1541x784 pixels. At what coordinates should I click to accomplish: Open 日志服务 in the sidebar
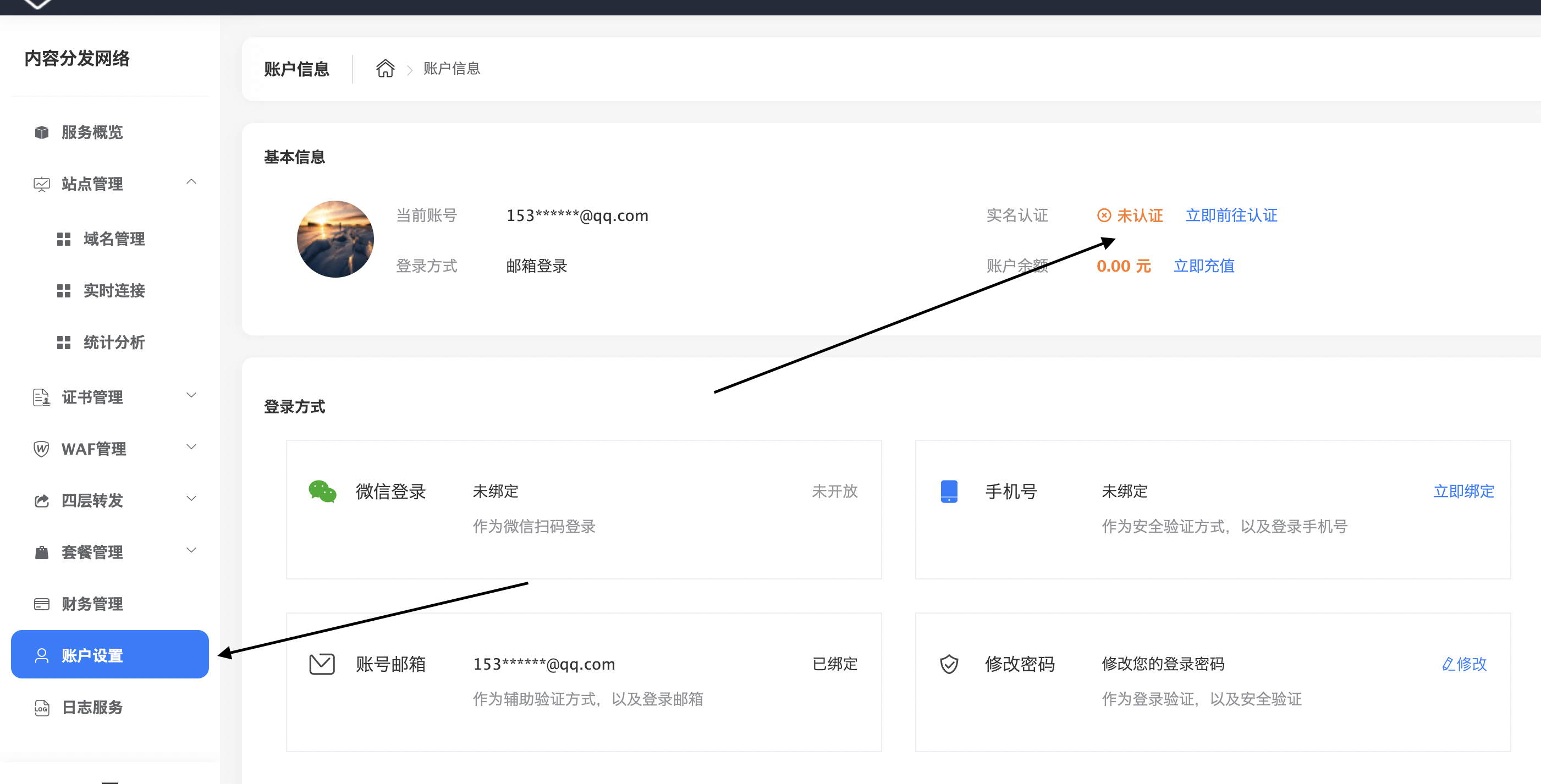point(109,708)
